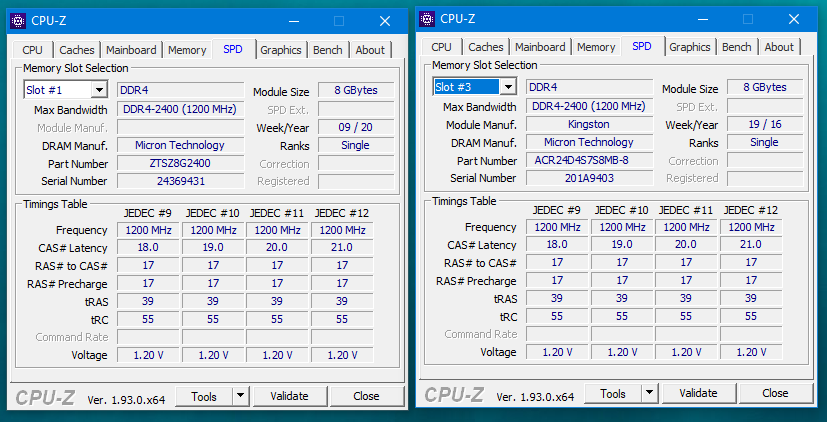Click JEDEC #10 CAS# Latency 19.0 in right window
This screenshot has width=827, height=422.
click(622, 245)
